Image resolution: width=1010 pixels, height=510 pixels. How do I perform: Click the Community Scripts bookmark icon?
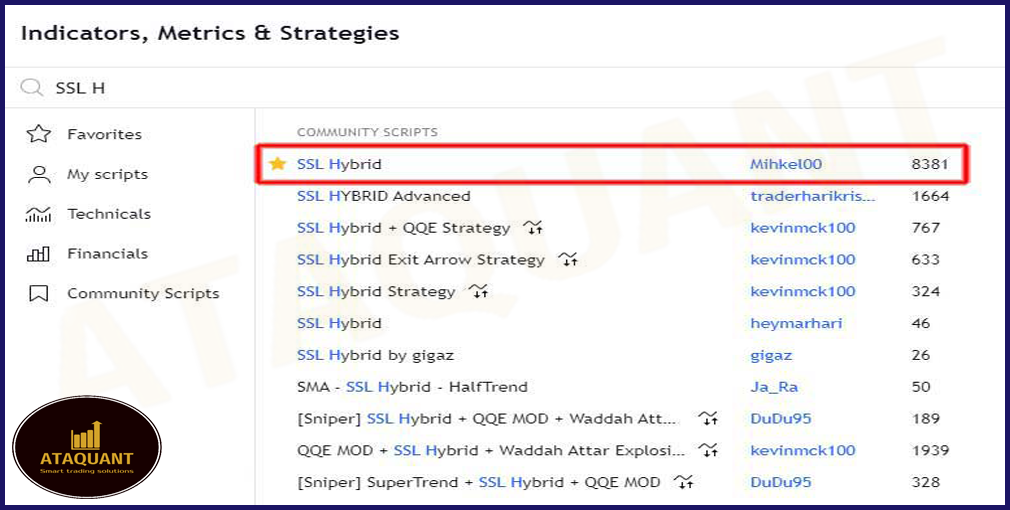(38, 294)
